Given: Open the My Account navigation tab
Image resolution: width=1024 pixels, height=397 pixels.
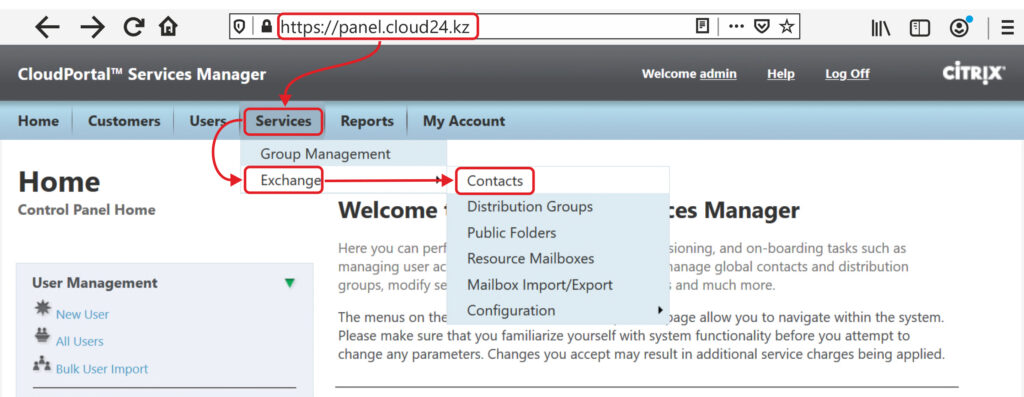Looking at the screenshot, I should pos(464,121).
